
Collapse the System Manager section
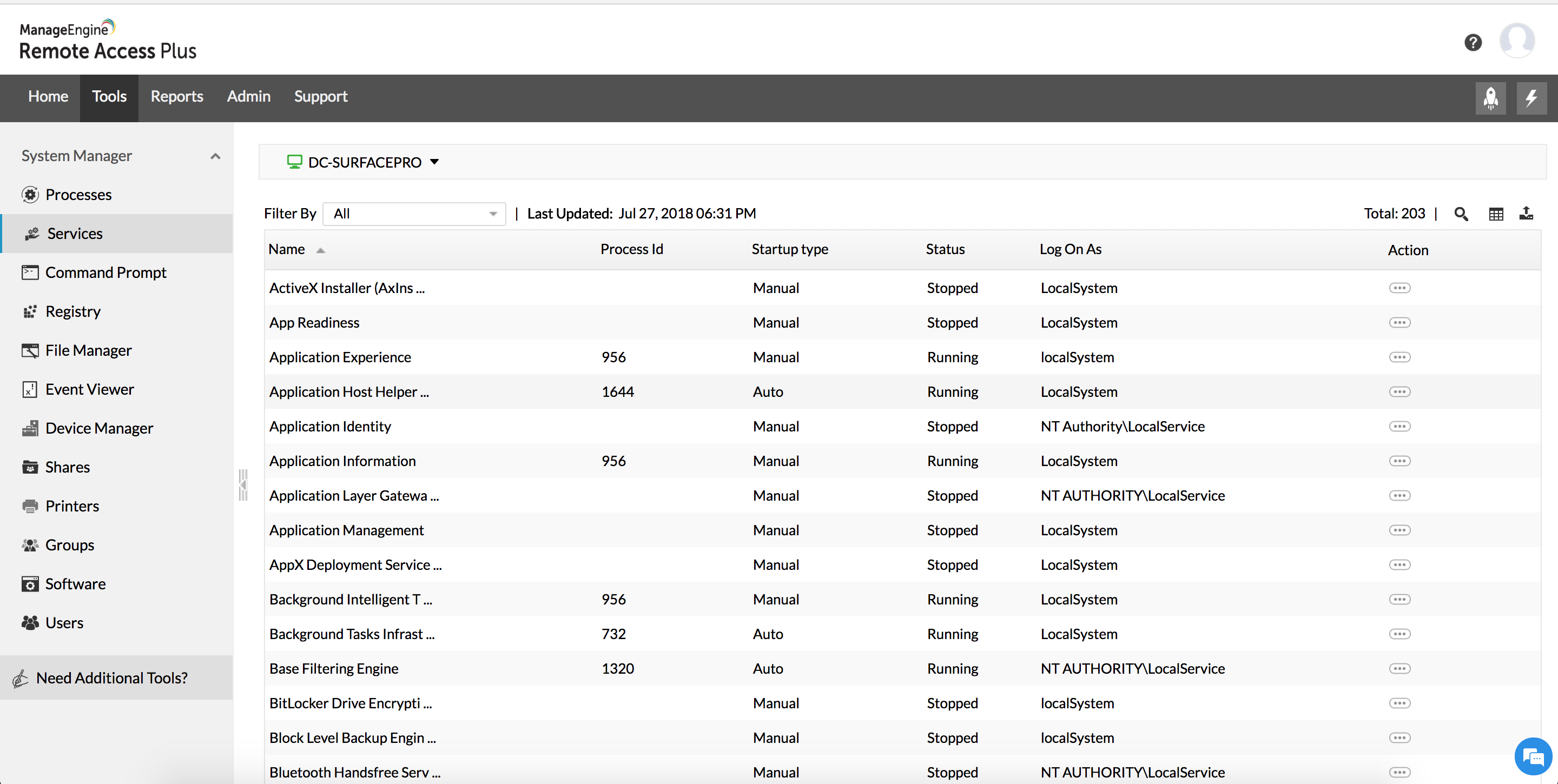click(x=215, y=156)
